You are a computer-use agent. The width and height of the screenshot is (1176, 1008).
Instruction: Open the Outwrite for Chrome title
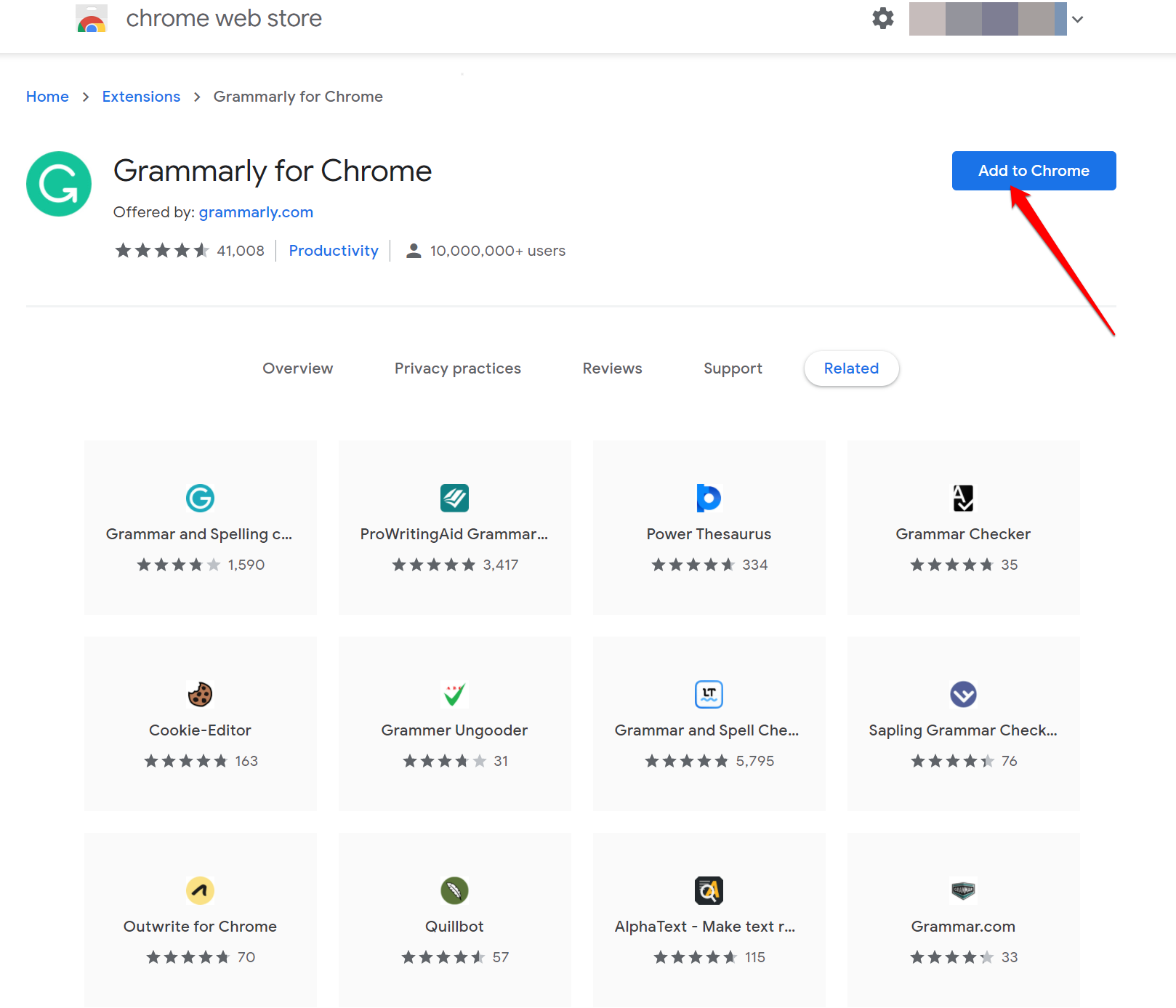[200, 927]
